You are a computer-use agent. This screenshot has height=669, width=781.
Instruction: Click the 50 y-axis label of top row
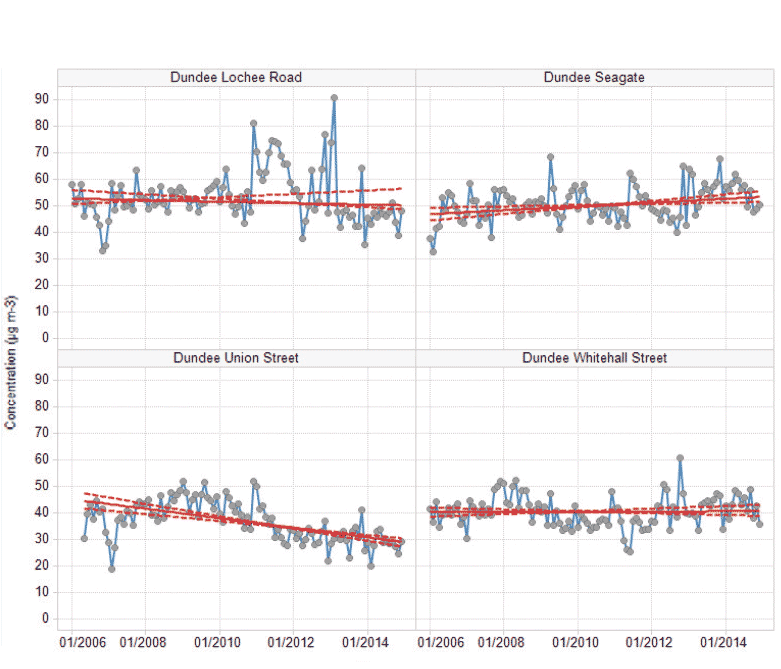pyautogui.click(x=42, y=205)
